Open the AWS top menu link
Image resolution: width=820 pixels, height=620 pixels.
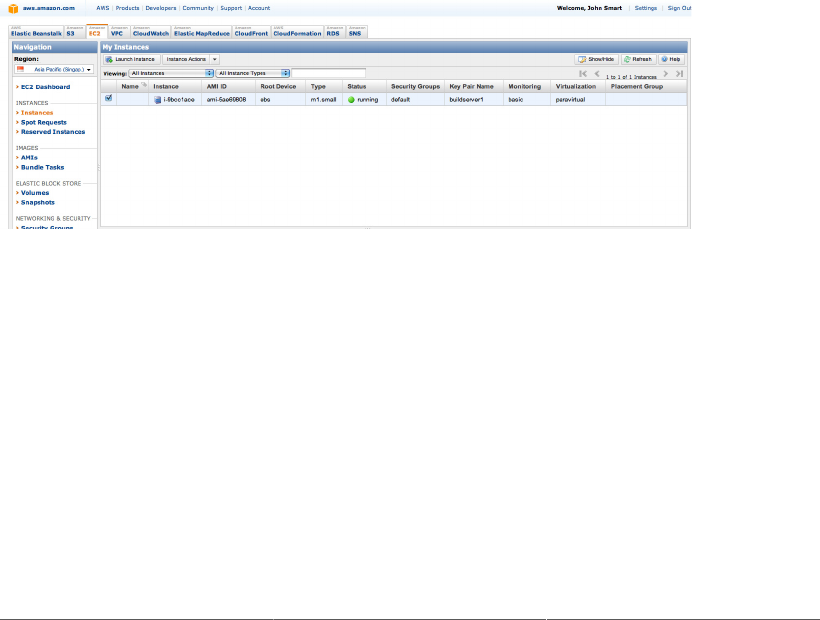pos(102,8)
